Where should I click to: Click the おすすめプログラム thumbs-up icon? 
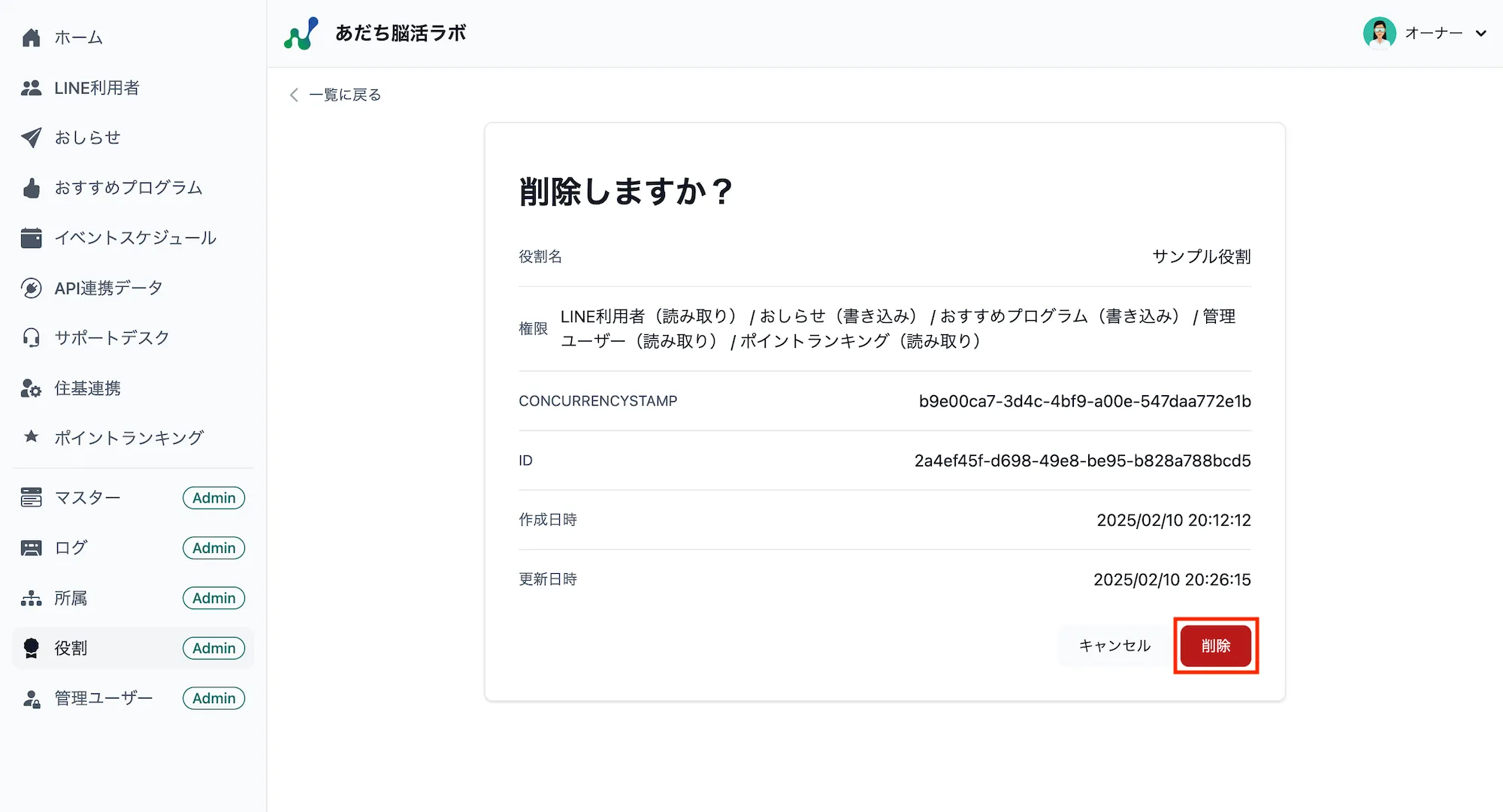click(x=31, y=188)
